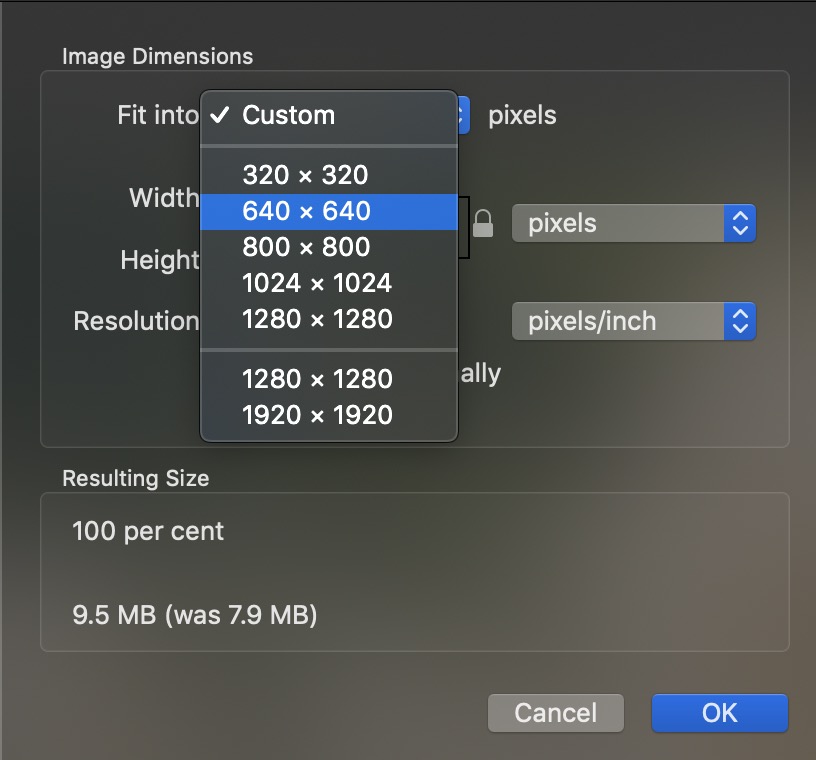Screen dimensions: 816x760
Task: Click the Fit into popup arrows
Action: [x=463, y=115]
